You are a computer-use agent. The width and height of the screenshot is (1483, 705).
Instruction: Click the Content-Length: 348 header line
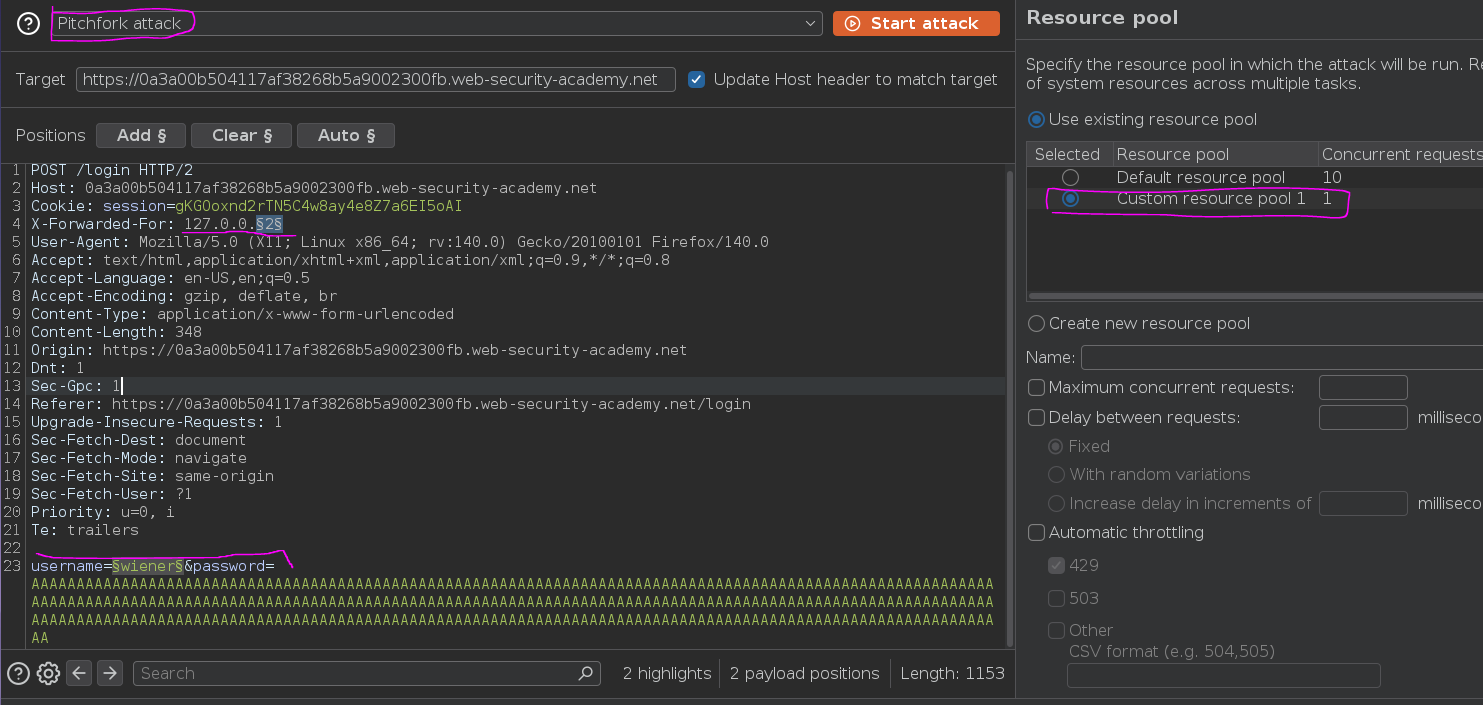coord(116,332)
